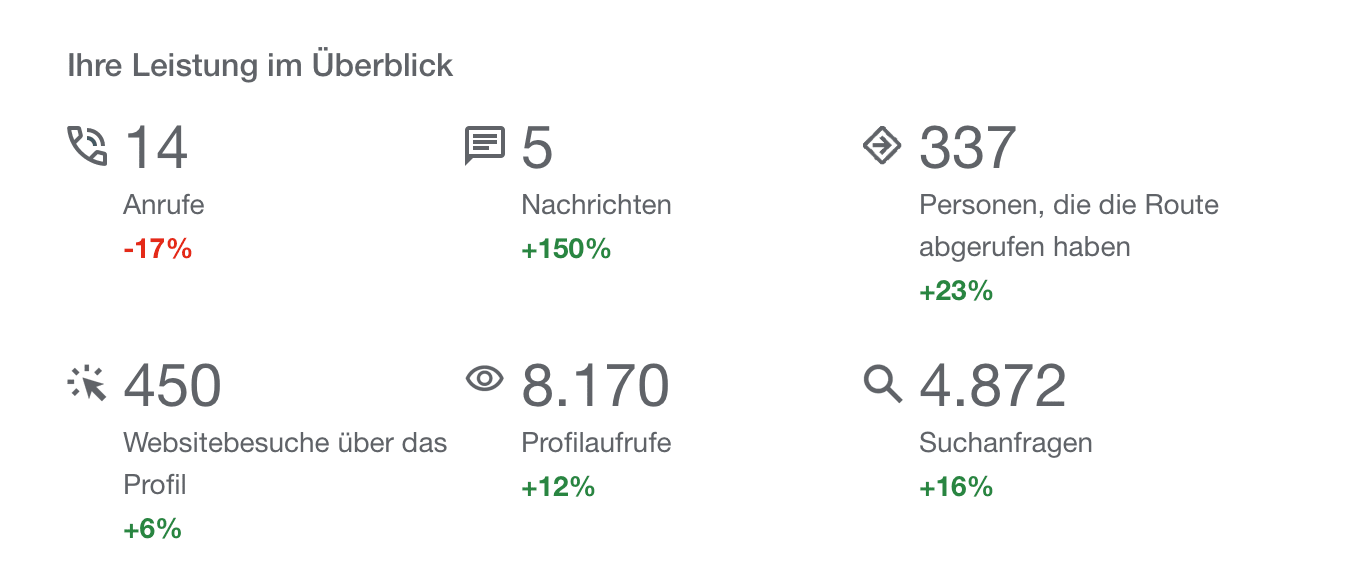Select the 8.170 profile views number

[x=595, y=386]
